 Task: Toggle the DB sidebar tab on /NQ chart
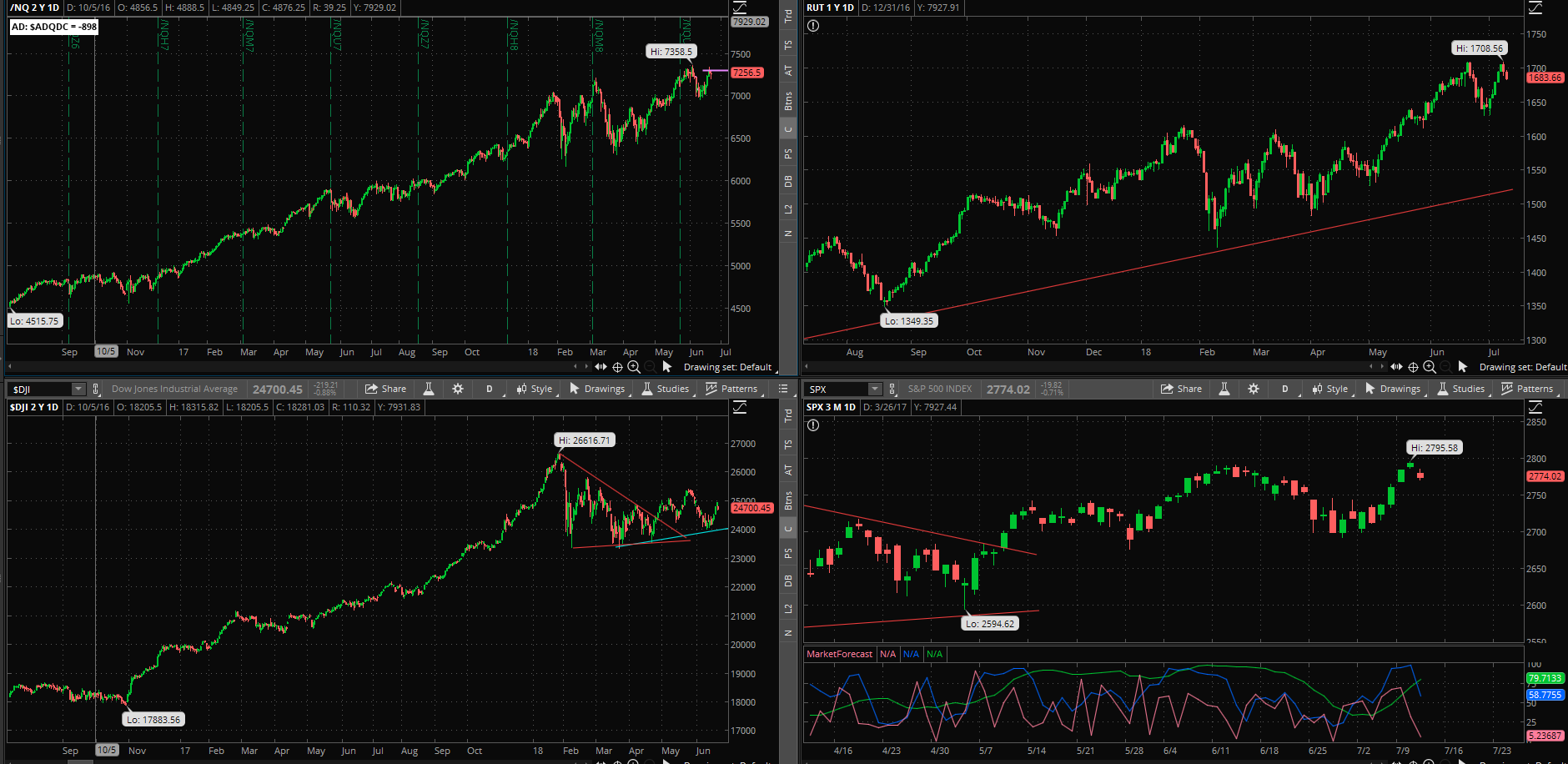click(x=788, y=182)
